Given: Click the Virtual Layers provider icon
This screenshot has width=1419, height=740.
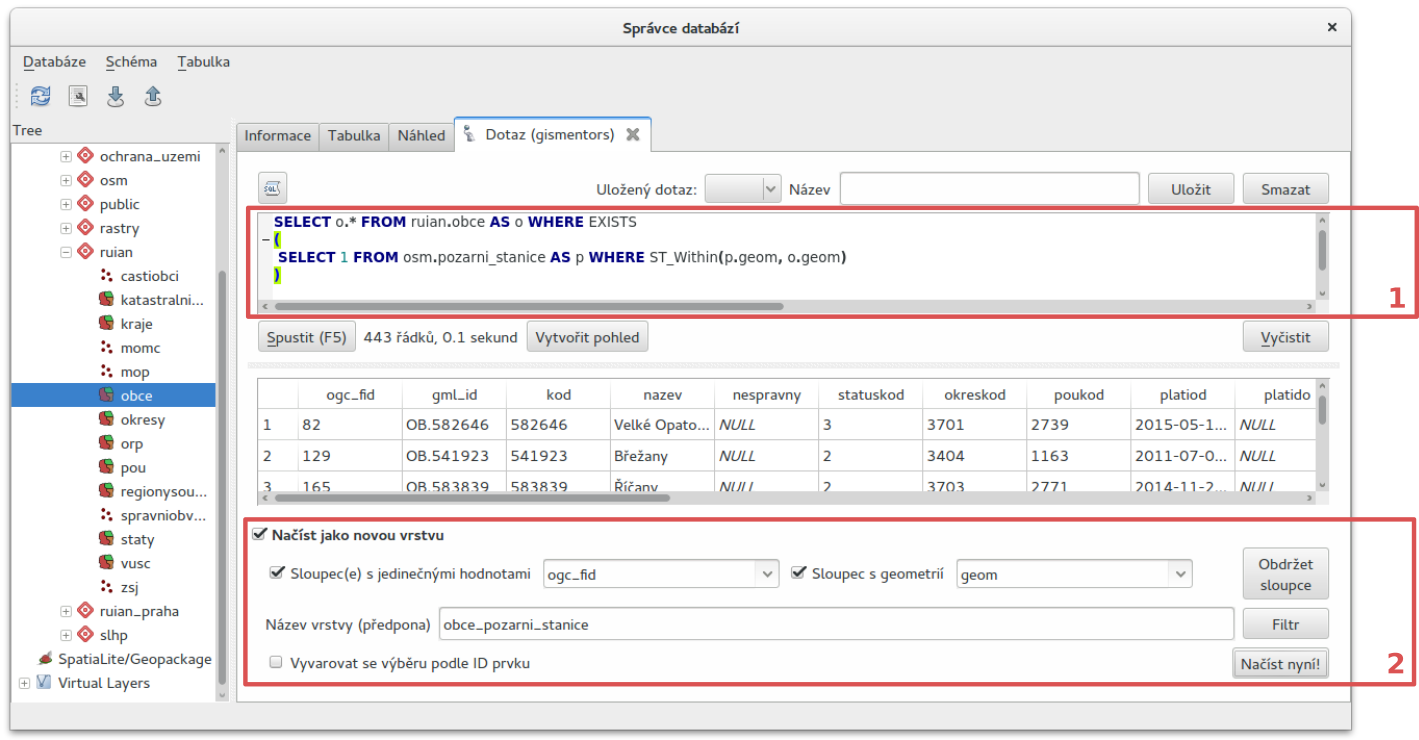Looking at the screenshot, I should point(44,683).
